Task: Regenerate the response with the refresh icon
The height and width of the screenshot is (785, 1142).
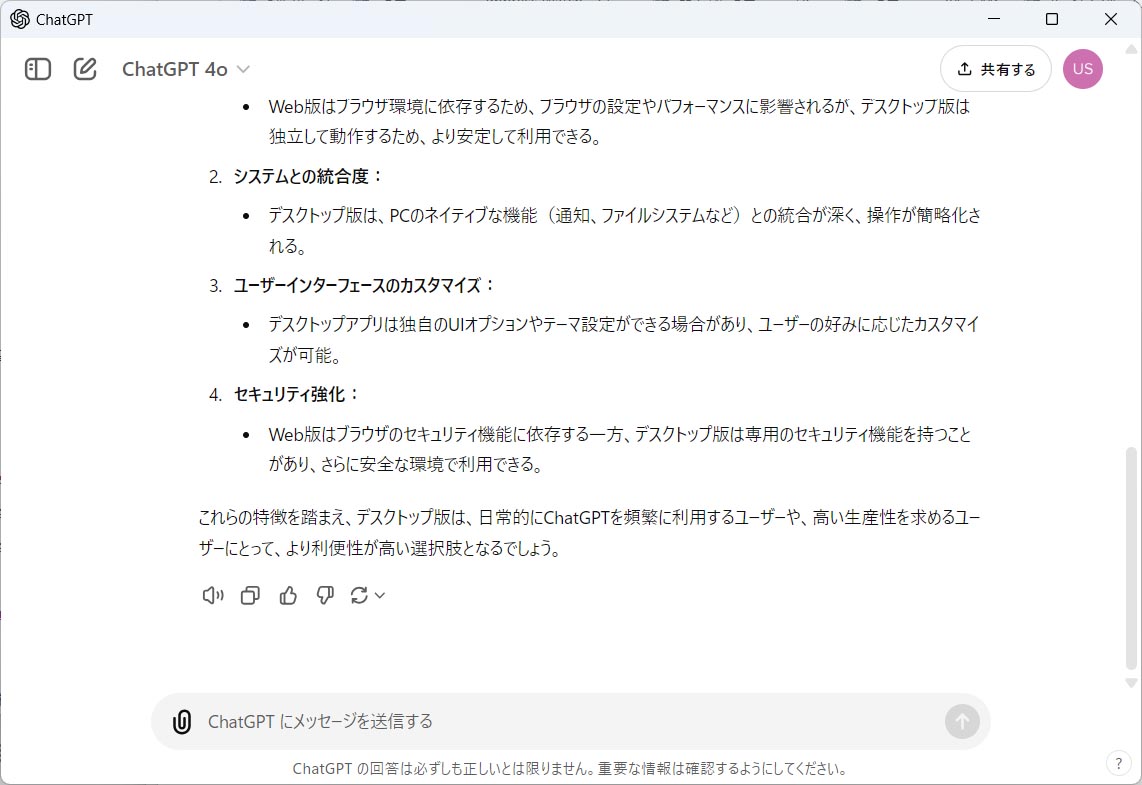Action: (359, 596)
